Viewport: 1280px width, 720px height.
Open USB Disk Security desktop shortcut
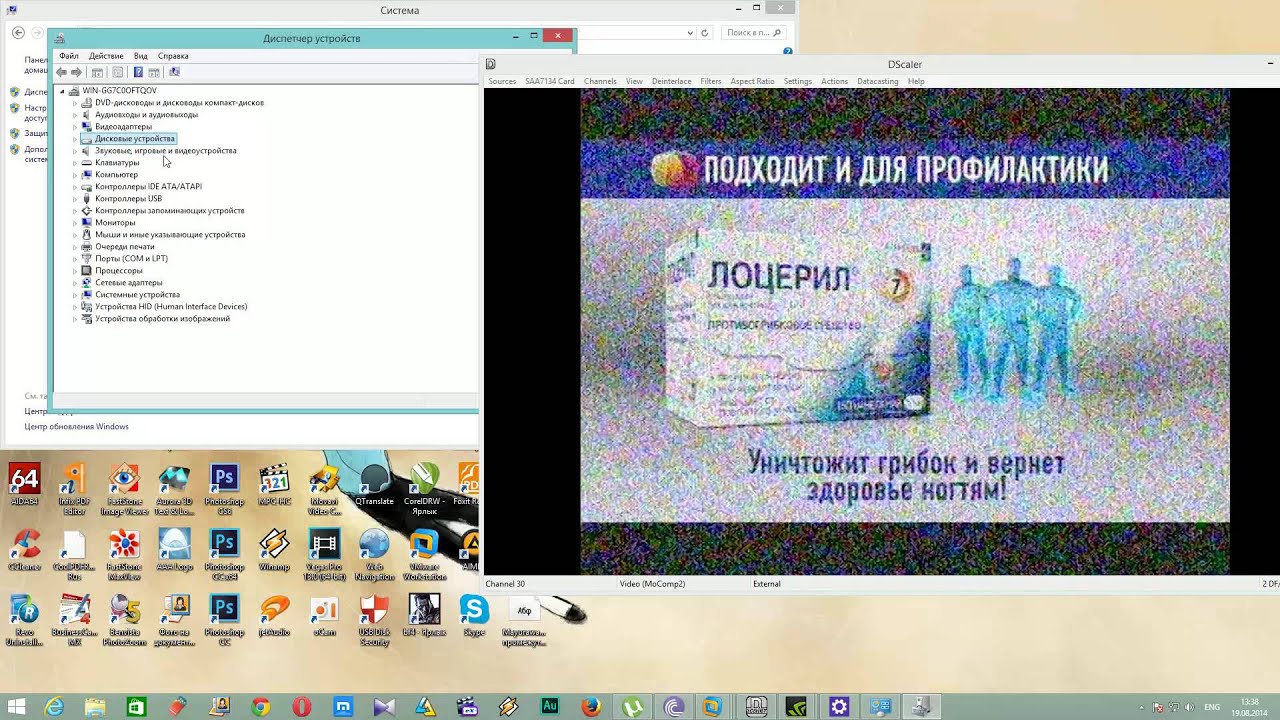click(x=374, y=620)
